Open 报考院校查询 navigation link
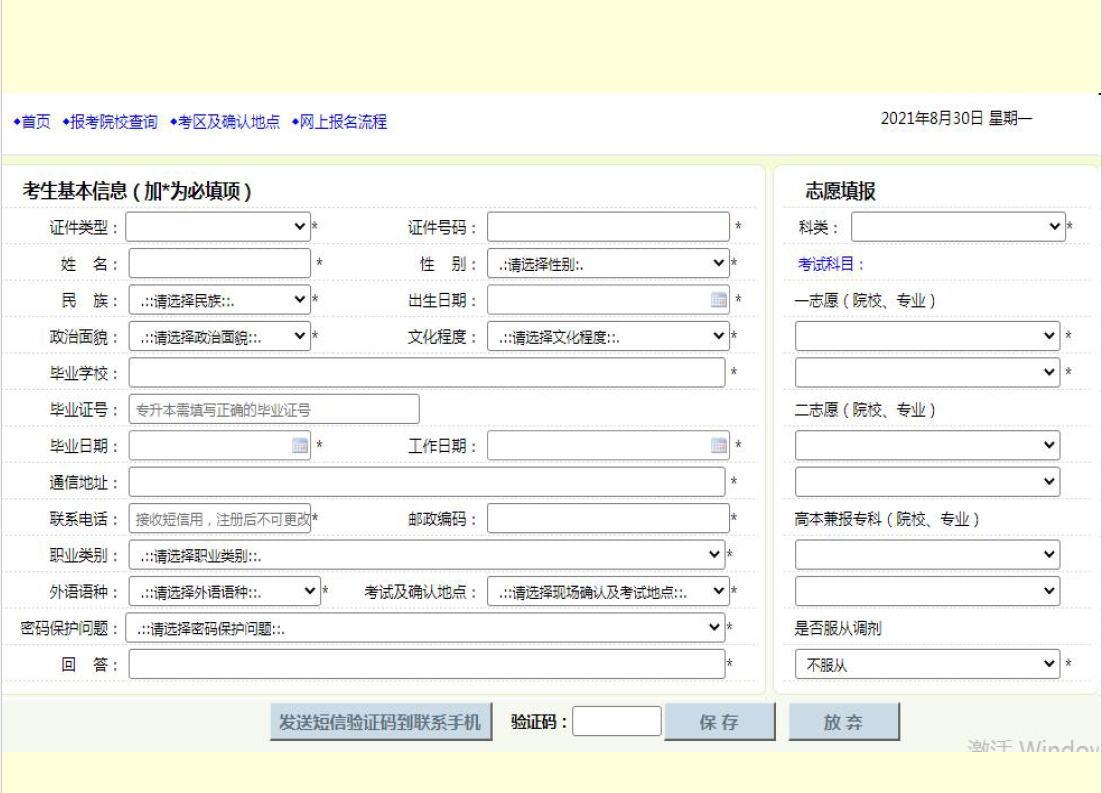 pyautogui.click(x=113, y=122)
